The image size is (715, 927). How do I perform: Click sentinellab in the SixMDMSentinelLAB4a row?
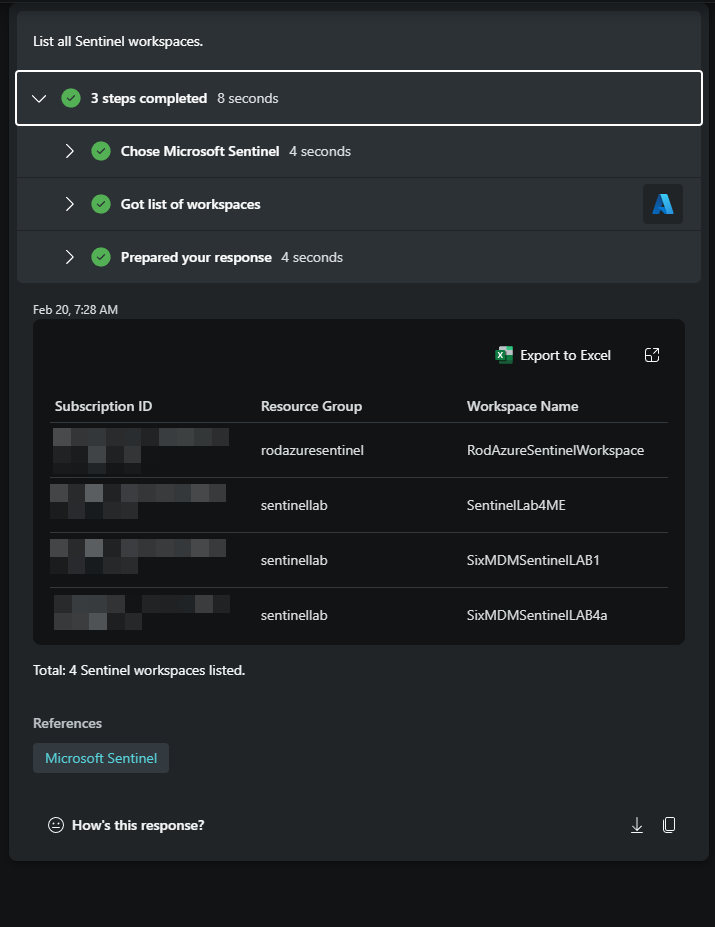click(294, 615)
